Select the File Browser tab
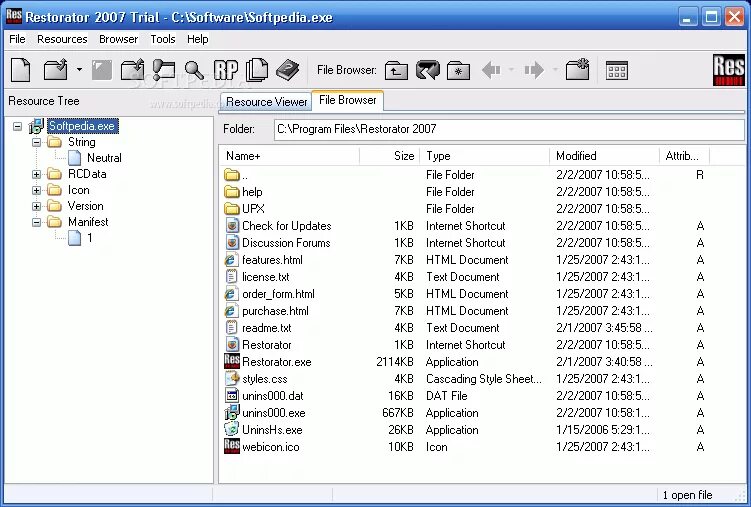 click(x=348, y=100)
